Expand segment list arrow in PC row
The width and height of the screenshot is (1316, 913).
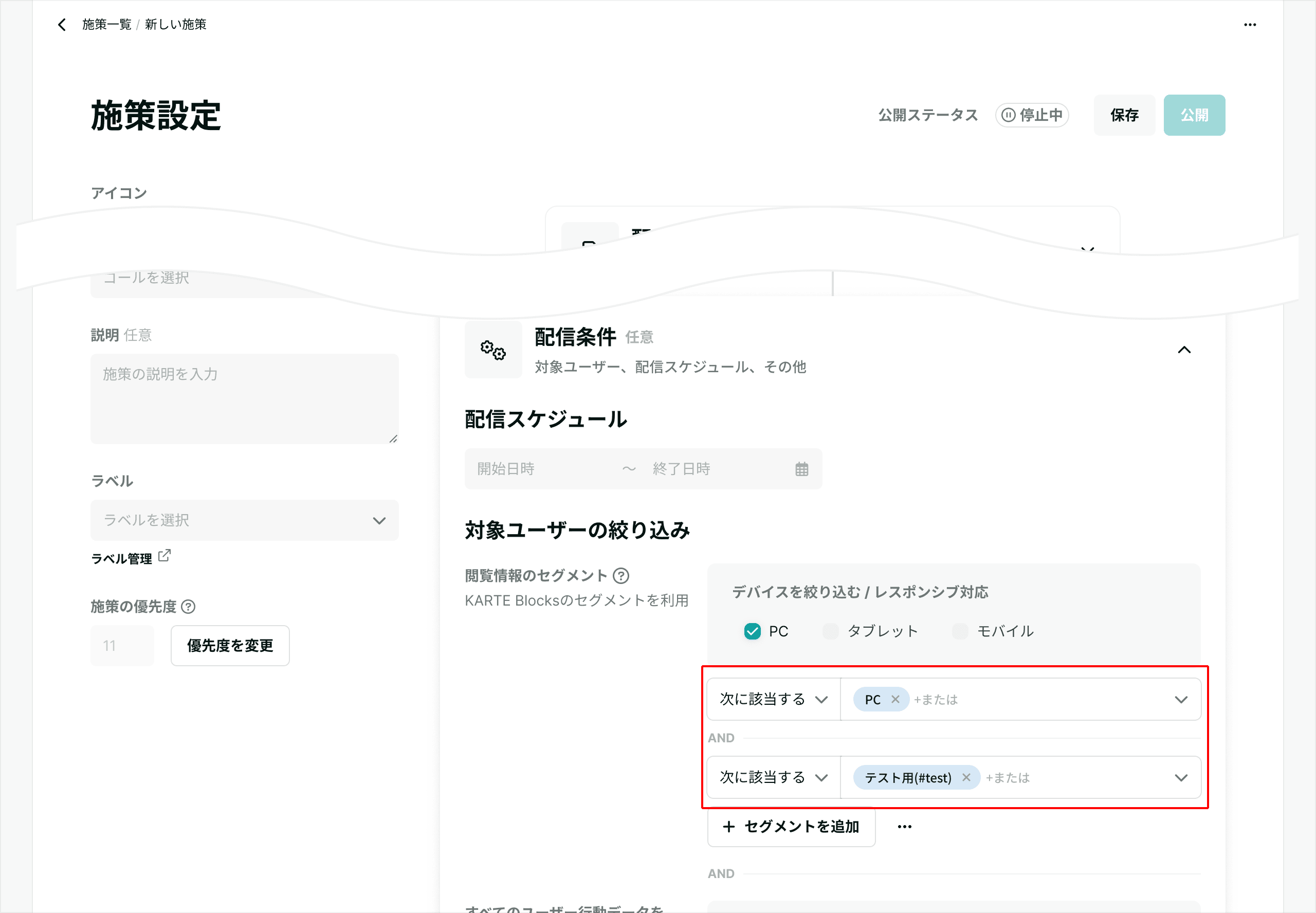pos(1180,699)
